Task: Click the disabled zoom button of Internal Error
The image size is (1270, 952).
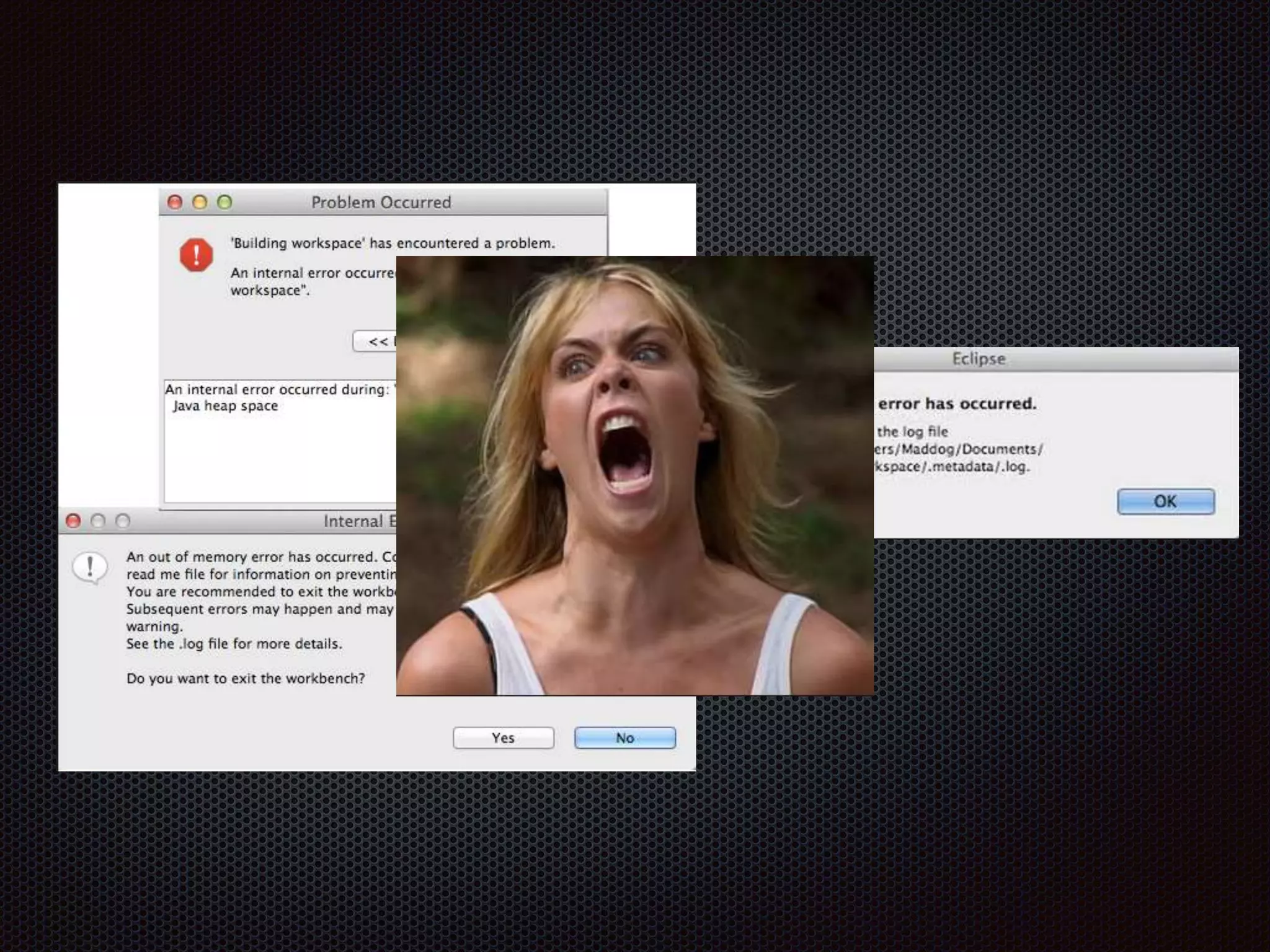Action: tap(123, 521)
